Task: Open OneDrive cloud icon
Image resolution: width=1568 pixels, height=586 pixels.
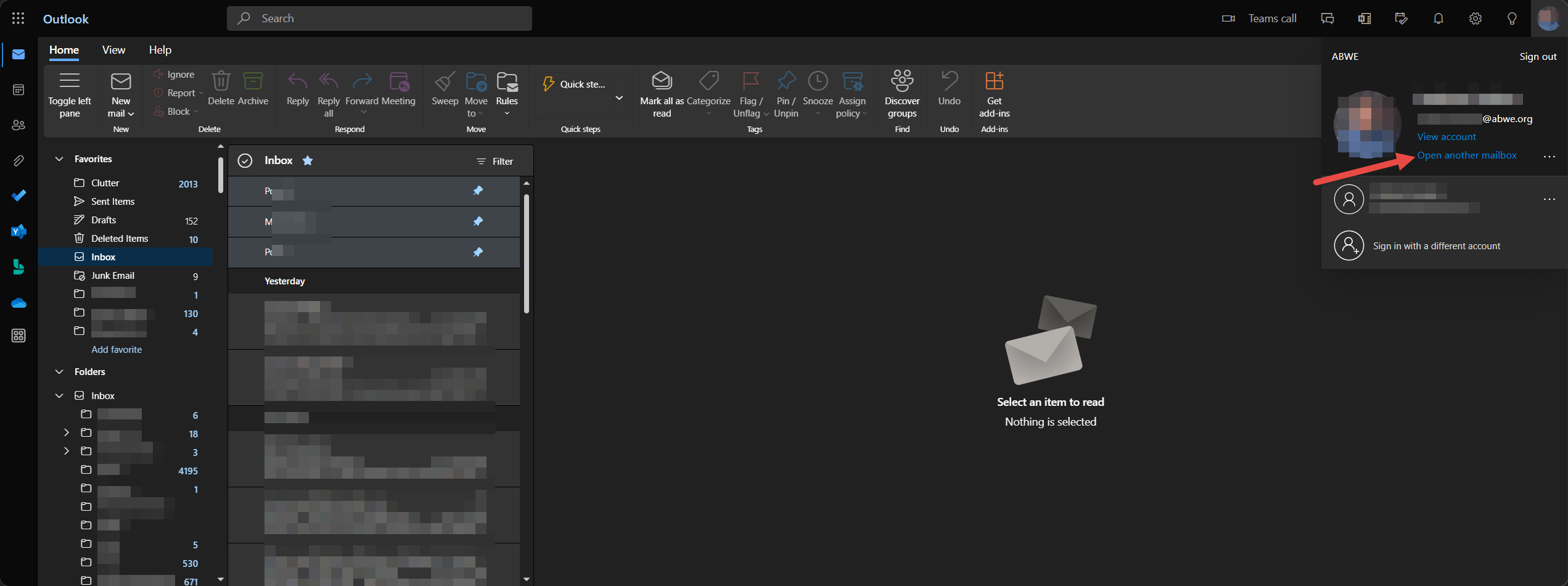Action: pos(18,303)
